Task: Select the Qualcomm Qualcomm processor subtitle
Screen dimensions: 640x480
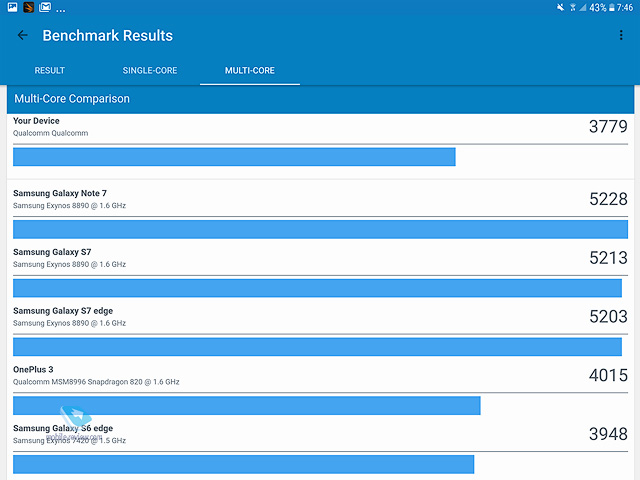Action: (51, 133)
